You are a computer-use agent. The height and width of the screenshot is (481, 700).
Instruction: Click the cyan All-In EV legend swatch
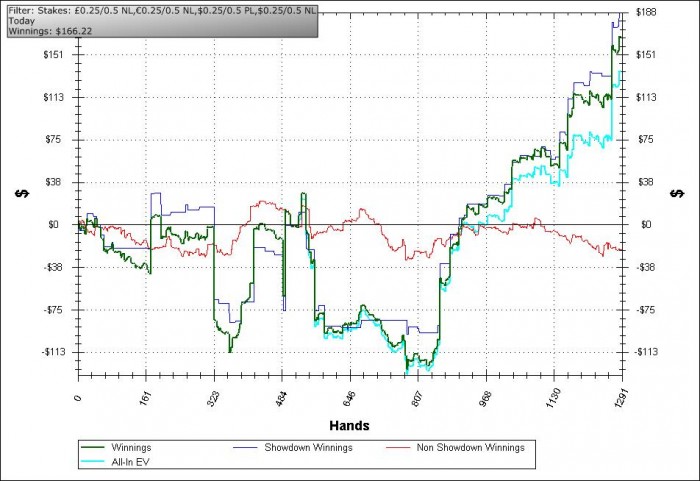click(92, 461)
